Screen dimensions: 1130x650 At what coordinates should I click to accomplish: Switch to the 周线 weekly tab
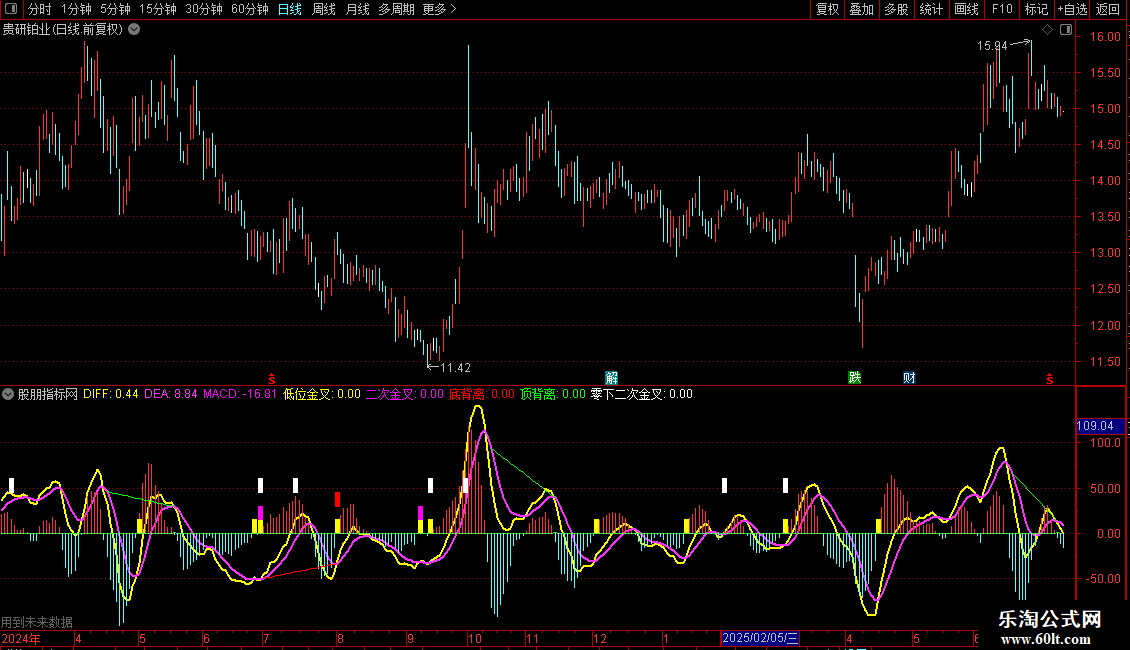click(324, 9)
